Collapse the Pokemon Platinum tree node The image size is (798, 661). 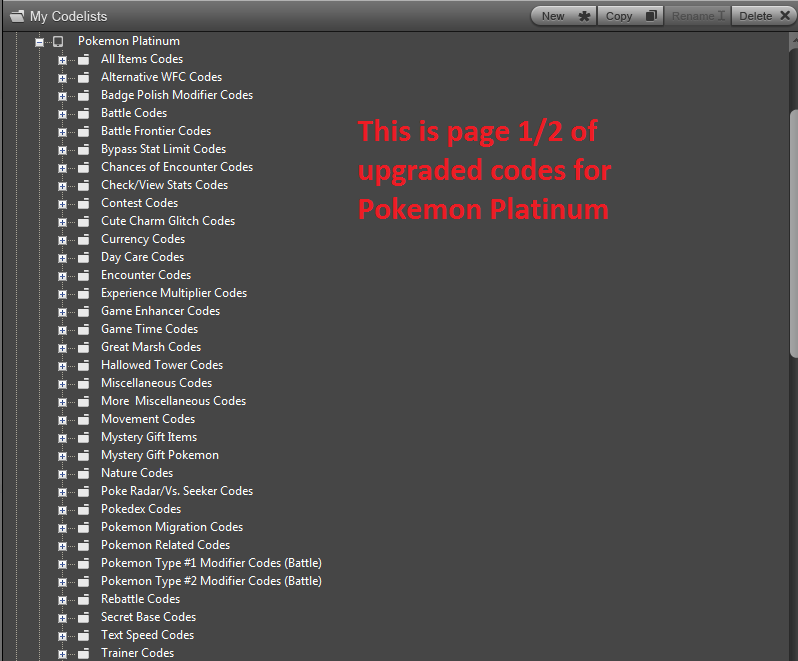coord(39,42)
